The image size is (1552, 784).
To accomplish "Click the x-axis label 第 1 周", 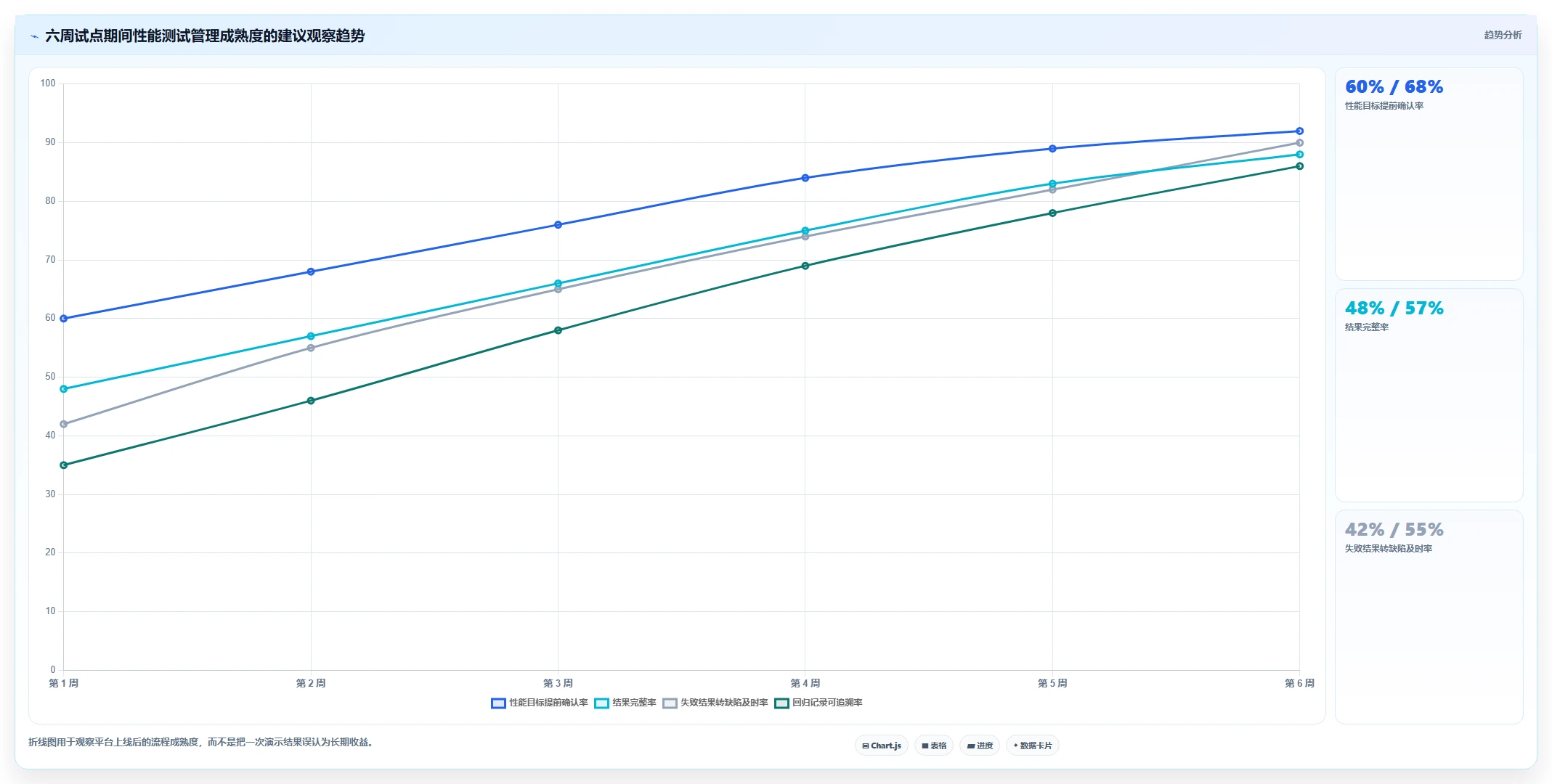I will point(64,683).
